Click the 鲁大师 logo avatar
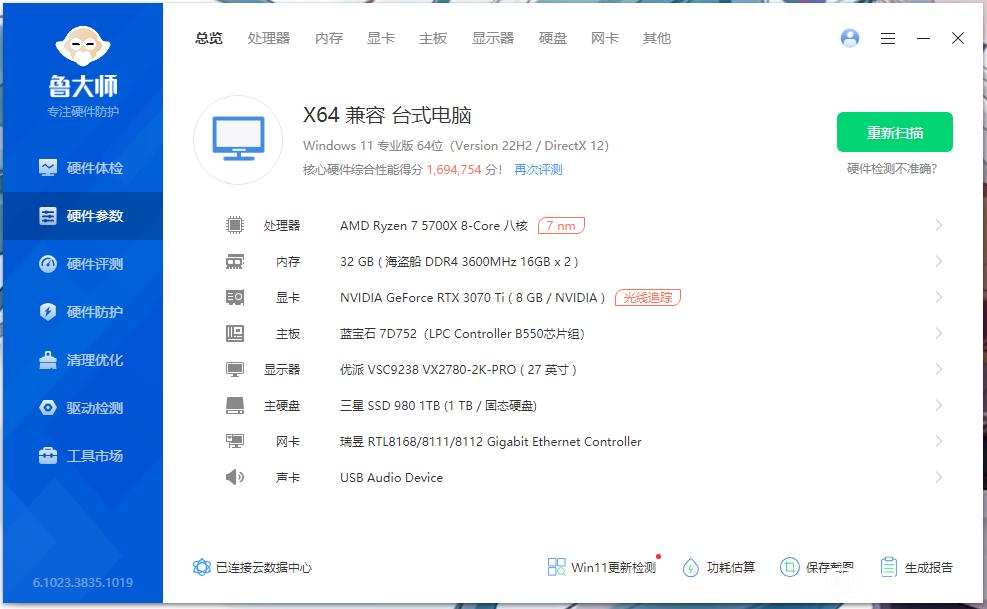This screenshot has height=609, width=987. click(x=82, y=45)
